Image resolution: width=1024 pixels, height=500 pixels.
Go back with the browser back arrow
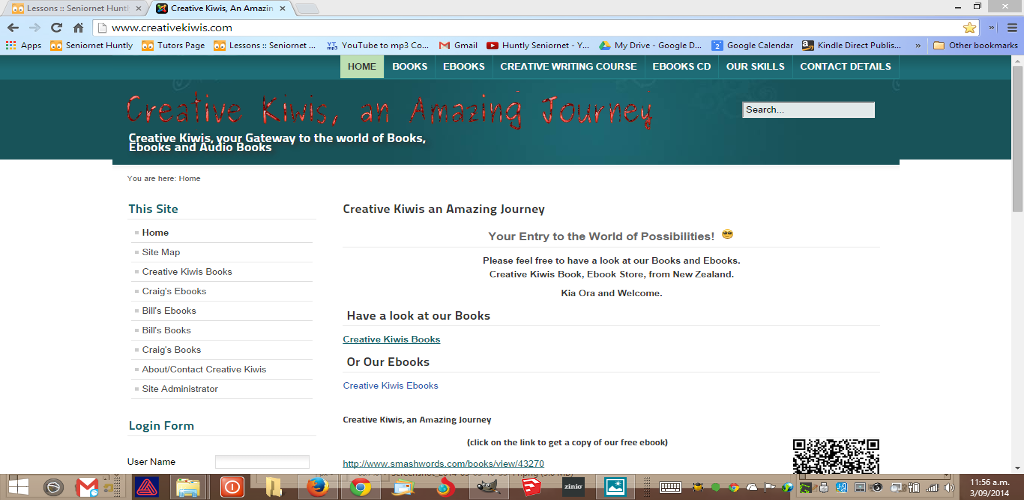click(13, 27)
